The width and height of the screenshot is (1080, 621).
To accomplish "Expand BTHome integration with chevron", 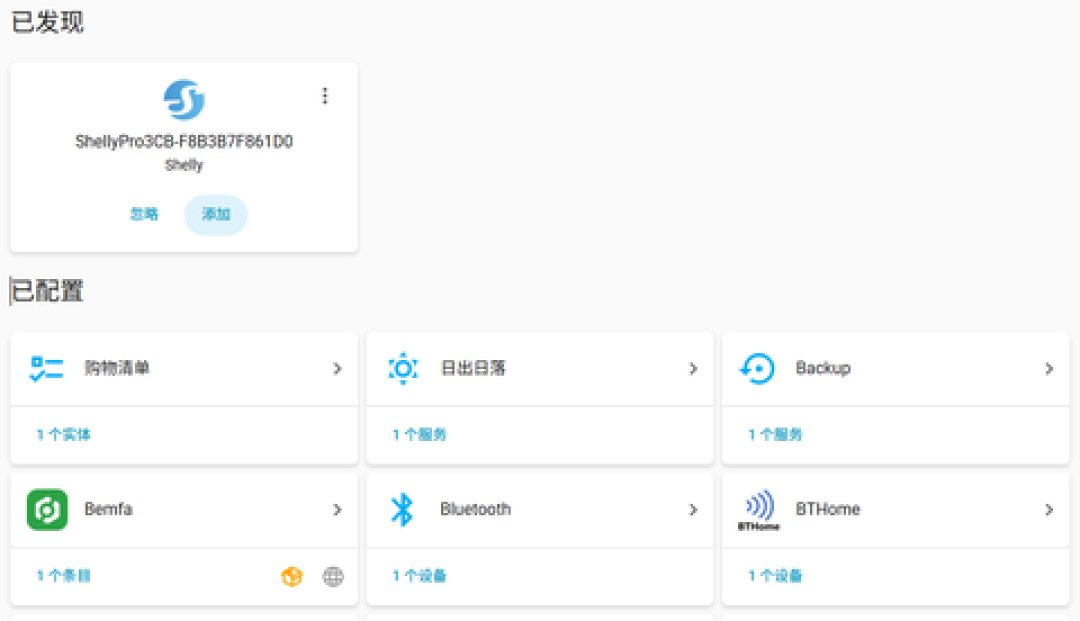I will [x=1049, y=509].
